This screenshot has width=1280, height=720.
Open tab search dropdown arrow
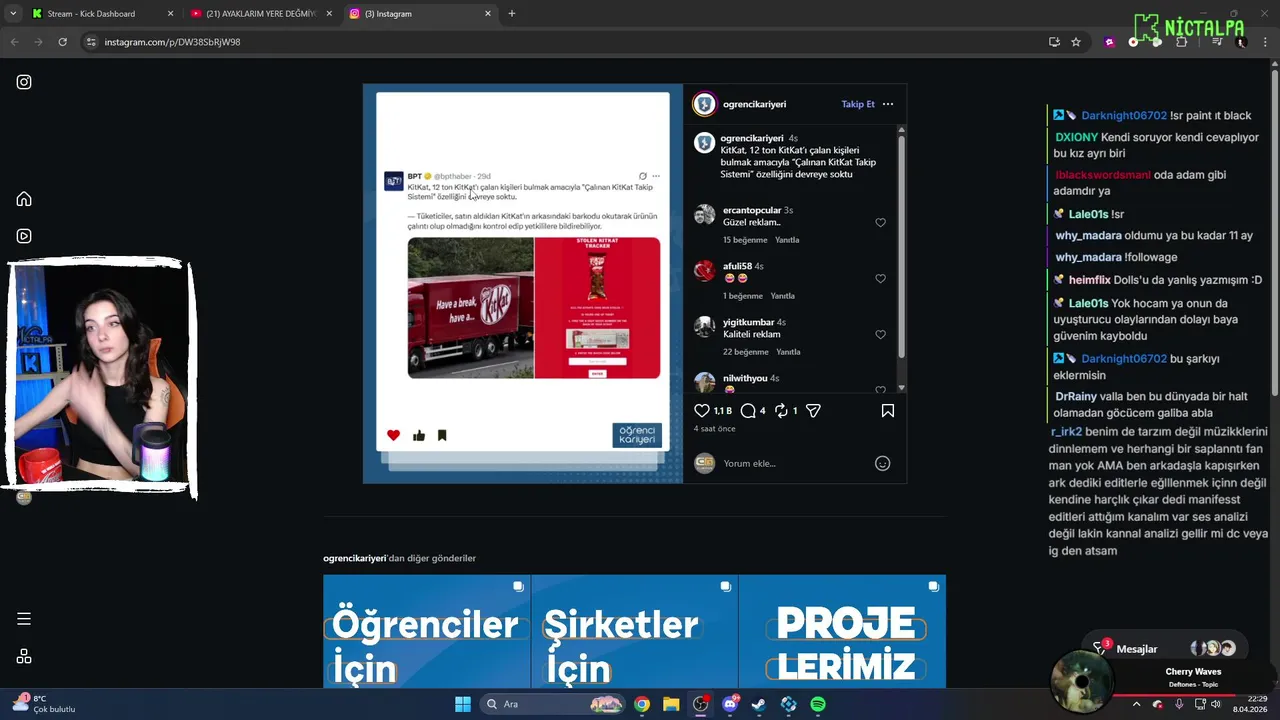(x=13, y=14)
